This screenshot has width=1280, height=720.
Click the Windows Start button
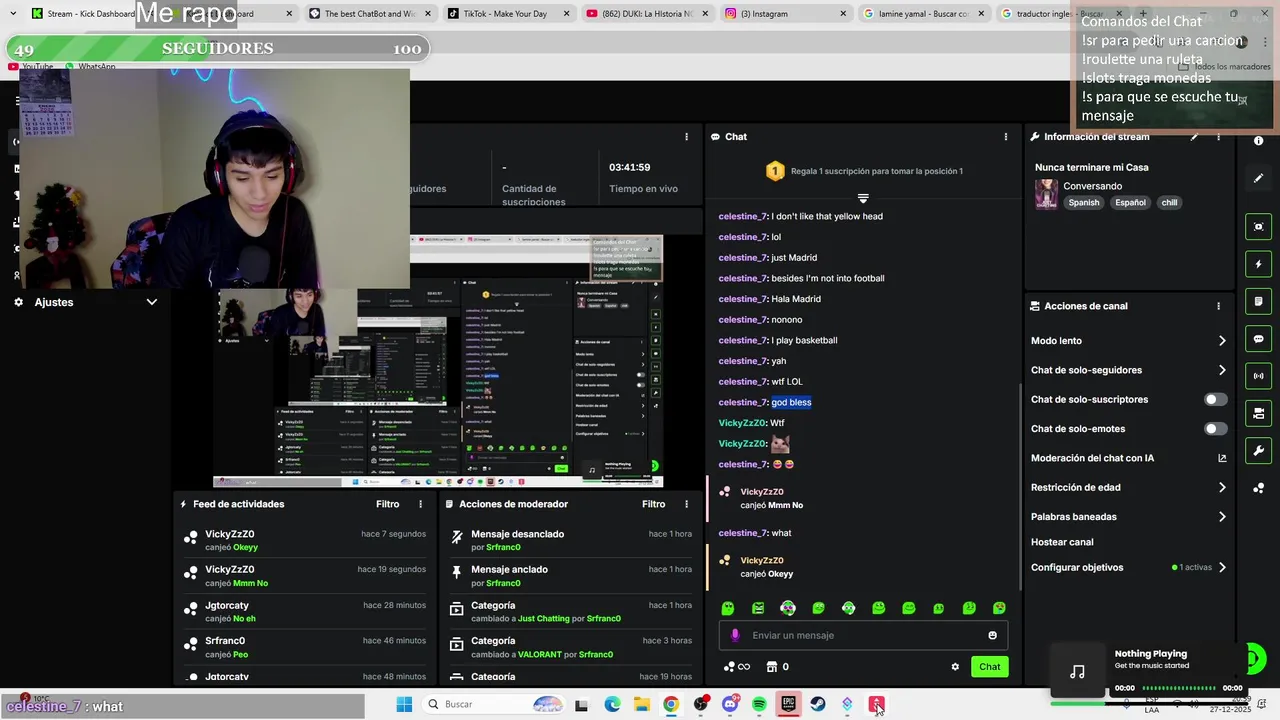pyautogui.click(x=404, y=705)
